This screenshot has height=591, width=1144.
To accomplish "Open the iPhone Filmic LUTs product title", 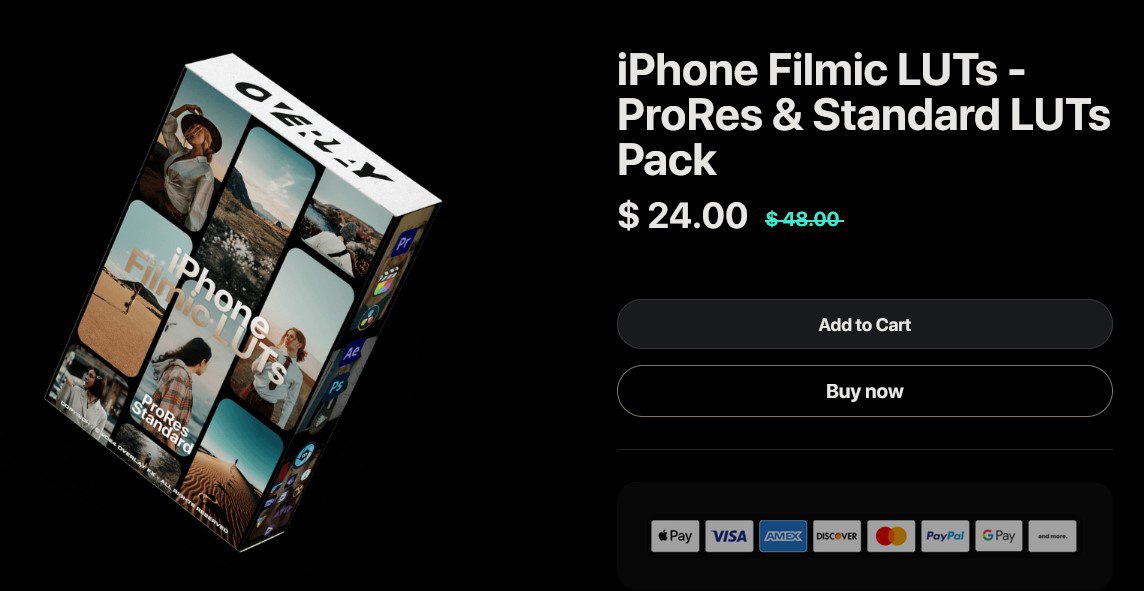I will tap(864, 115).
